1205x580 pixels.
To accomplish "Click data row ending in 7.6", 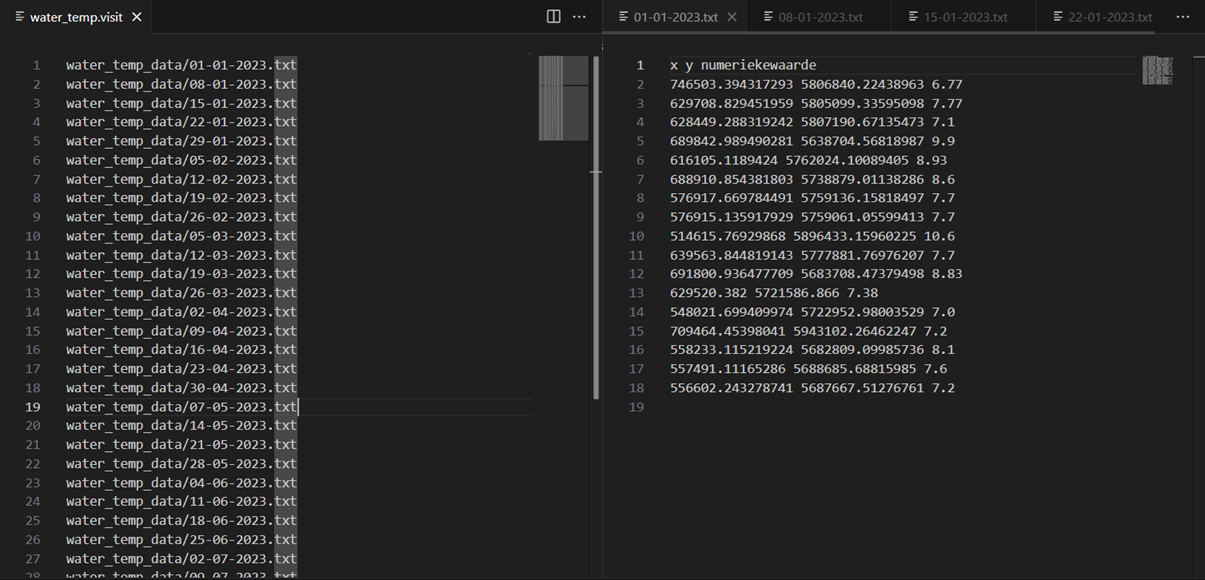I will click(x=808, y=369).
